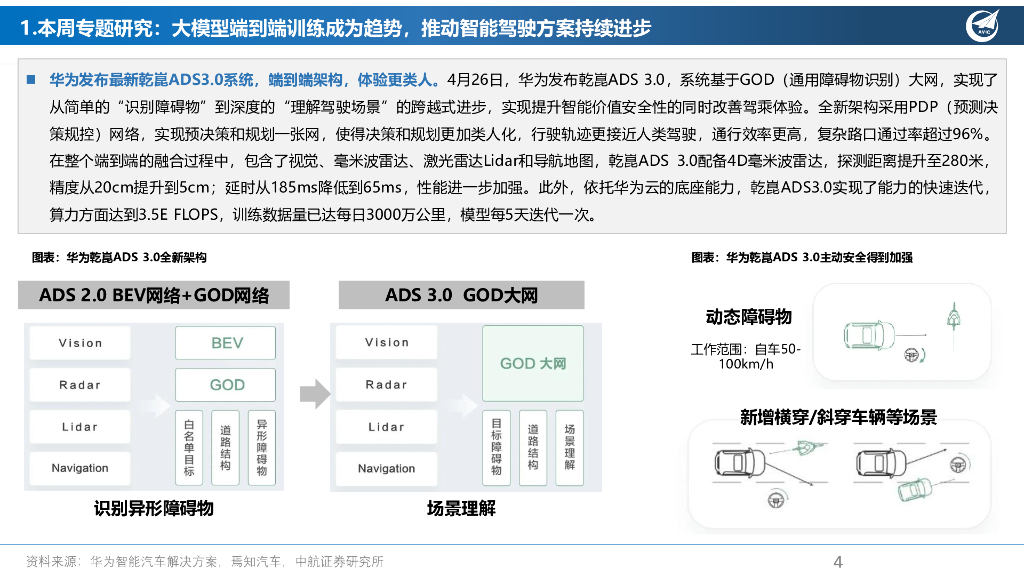
Task: Select the 白名单目标 vertical box
Action: coord(190,446)
